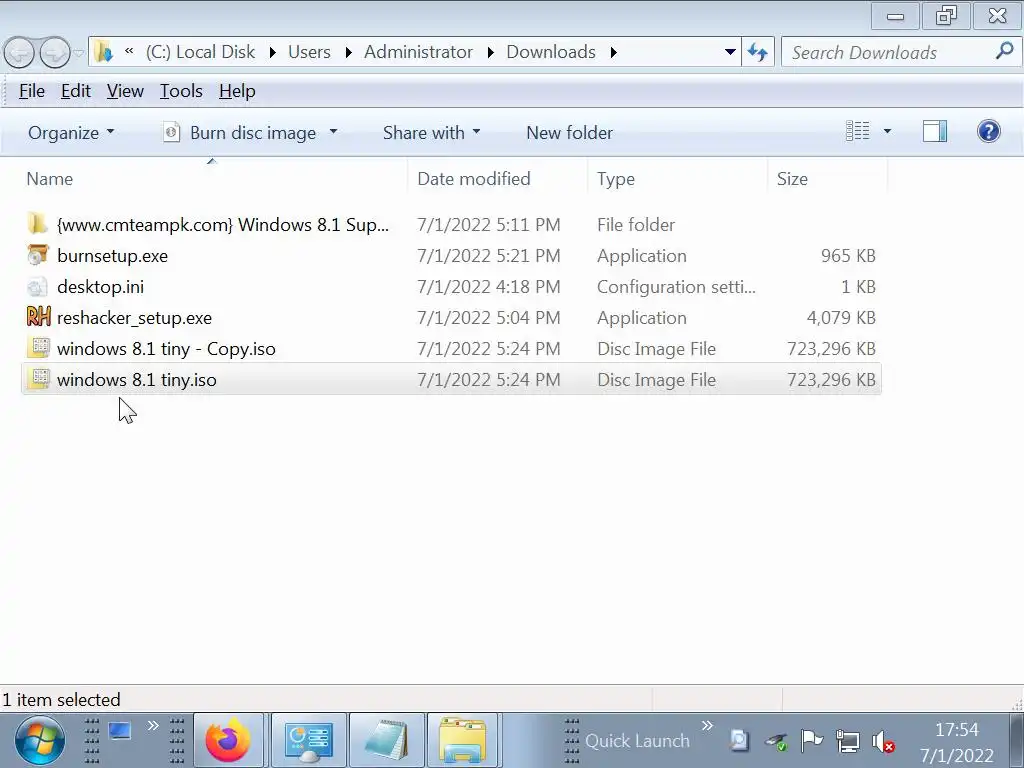Expand the (C:) Local Disk breadcrumb arrow
Screen dimensions: 1024x768
(x=273, y=52)
